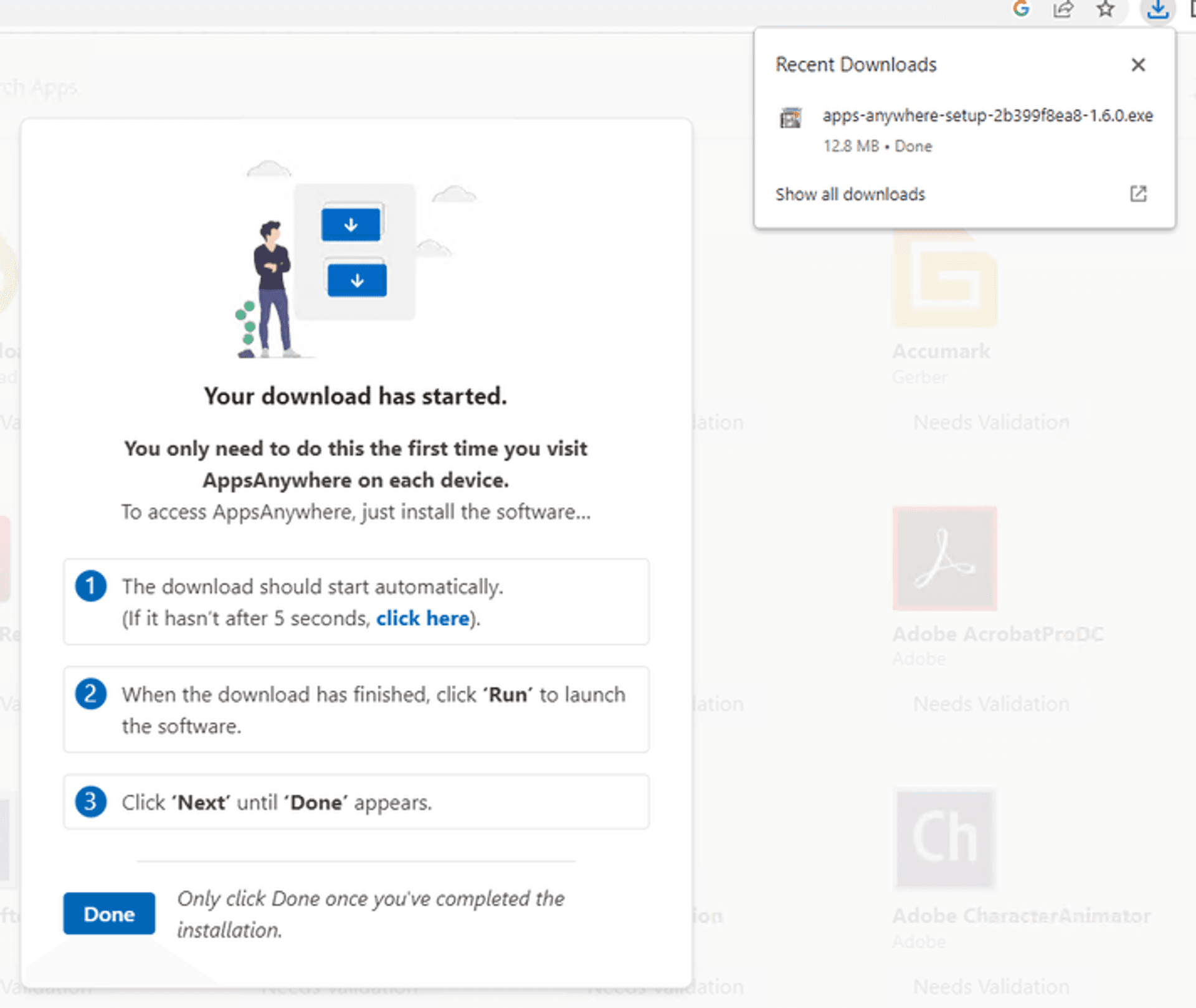Click the 'Your download has started.' heading
Screen dimensions: 1196x1008
tap(356, 396)
